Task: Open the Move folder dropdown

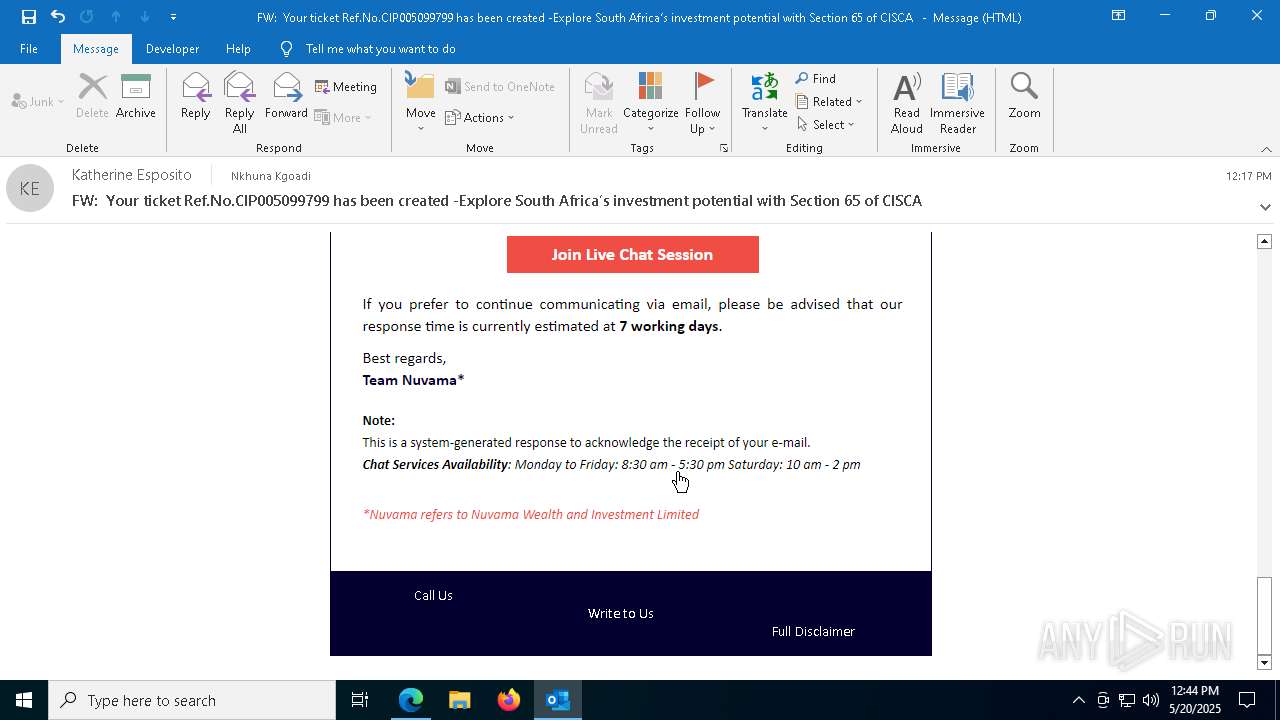Action: point(420,103)
